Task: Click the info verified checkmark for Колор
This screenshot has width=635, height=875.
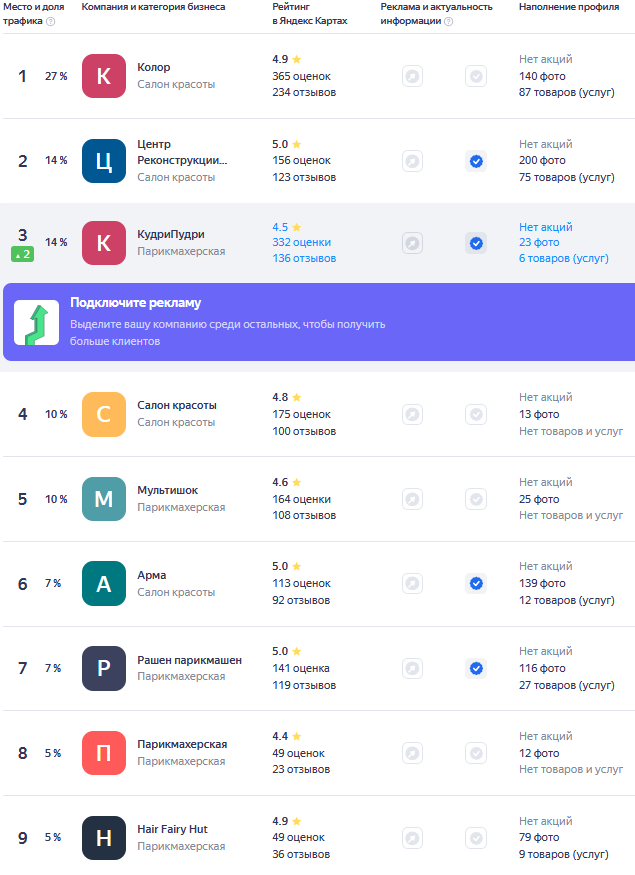Action: 476,76
